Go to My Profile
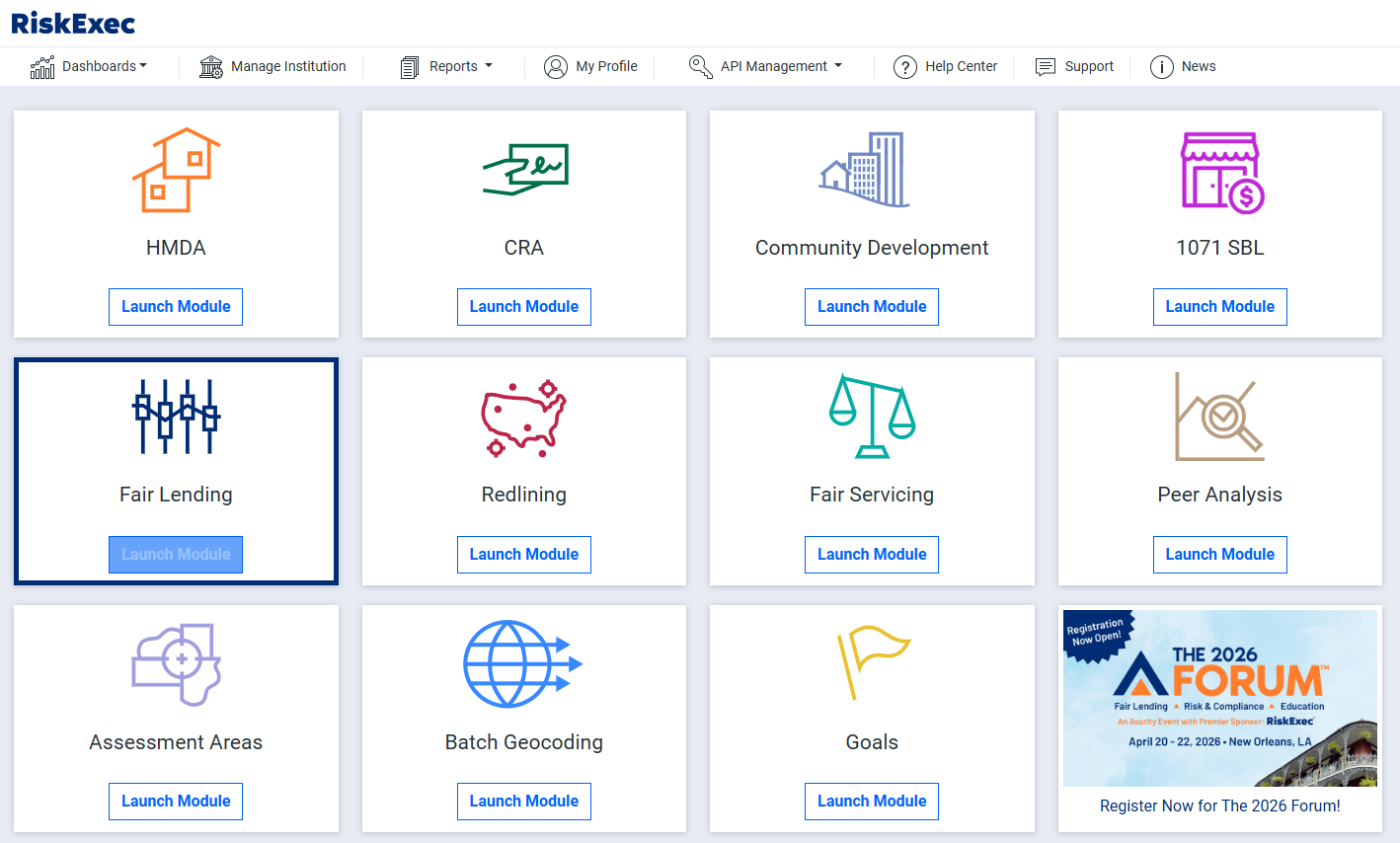The image size is (1400, 843). click(x=591, y=66)
